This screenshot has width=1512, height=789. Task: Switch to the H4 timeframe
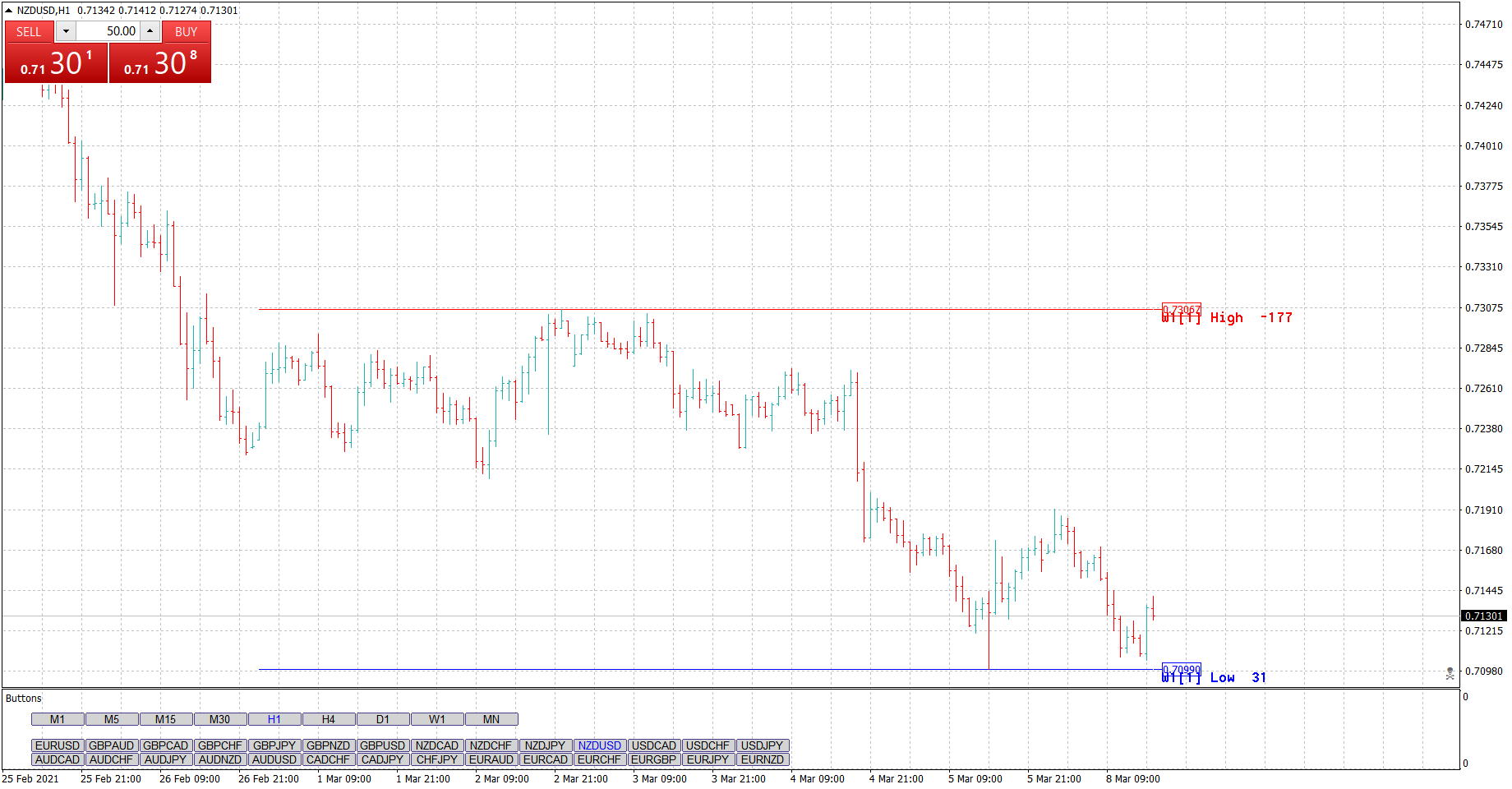(x=329, y=719)
